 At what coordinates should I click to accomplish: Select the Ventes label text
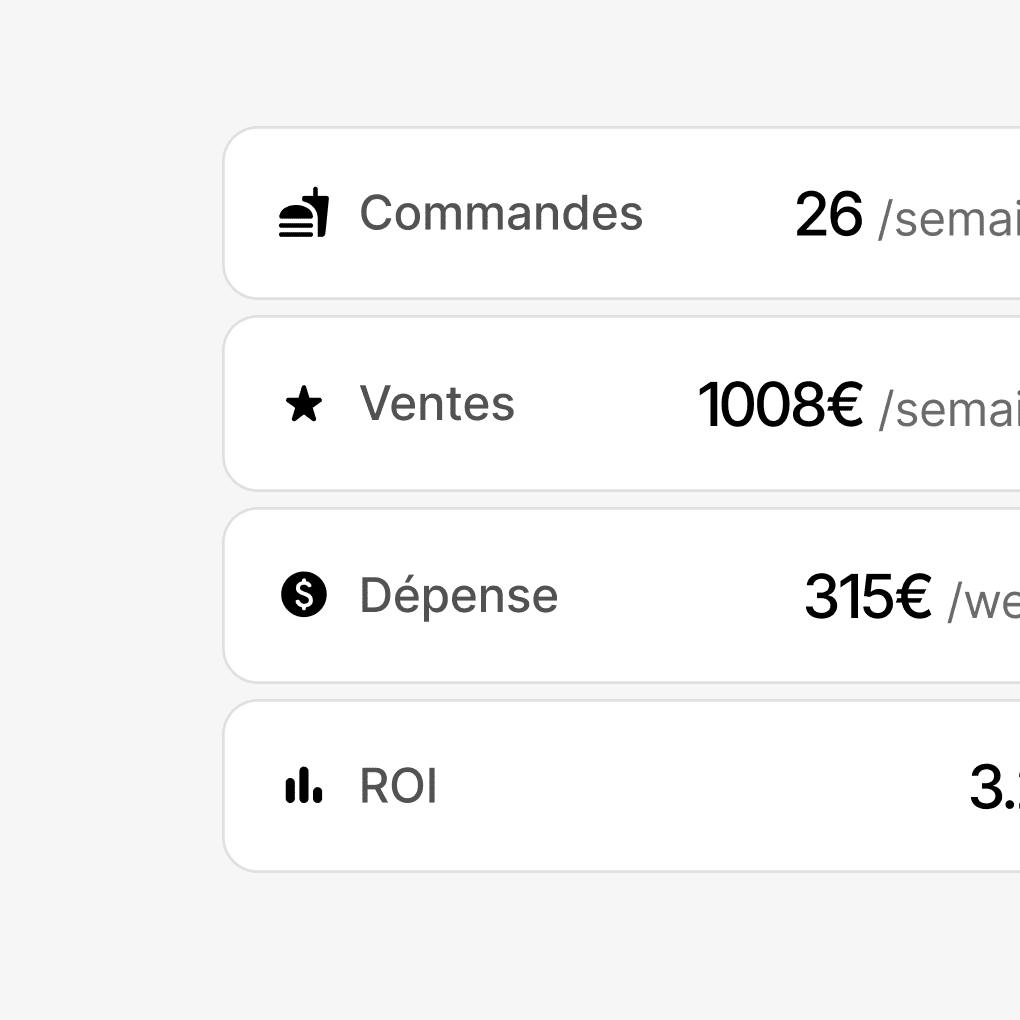(x=437, y=404)
